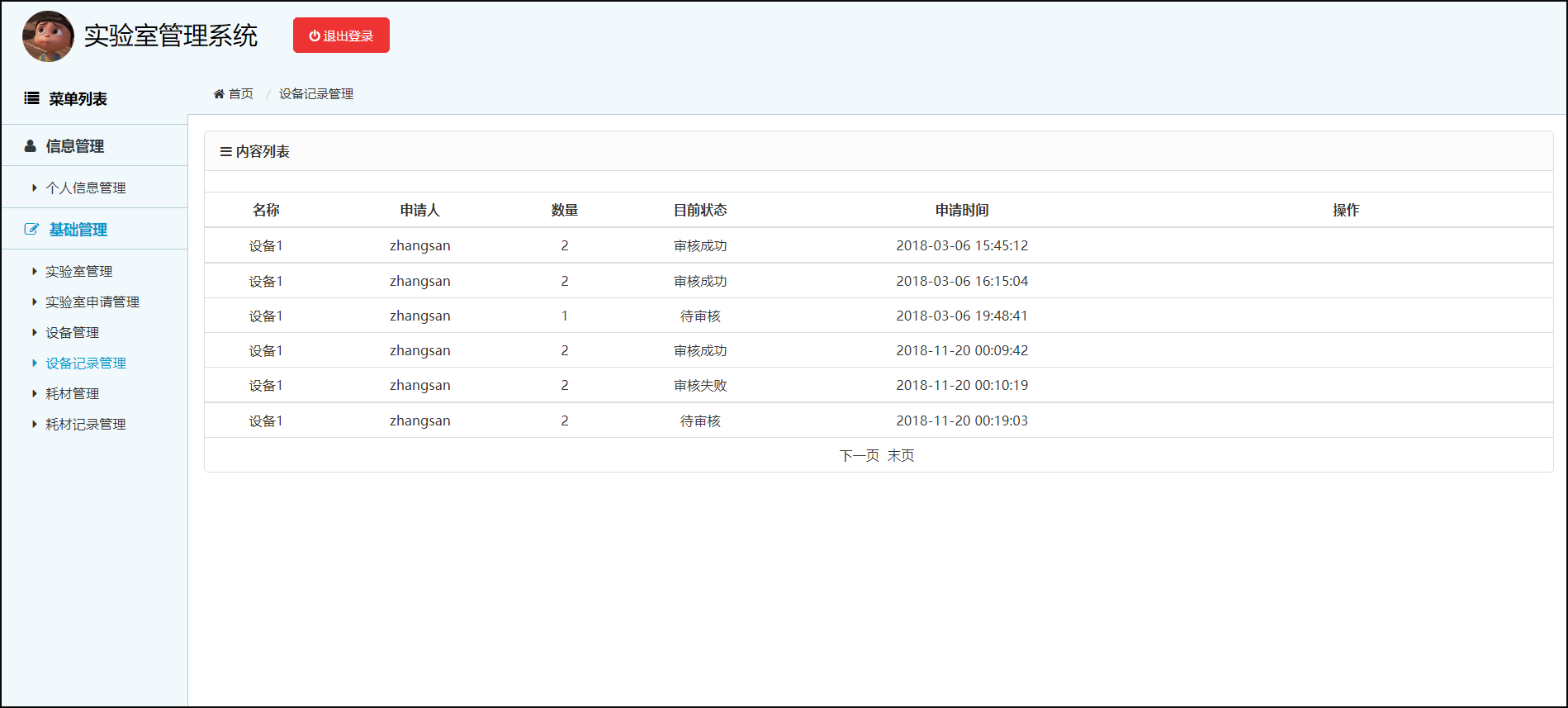
Task: Open 个人信息管理 menu item
Action: tap(86, 188)
